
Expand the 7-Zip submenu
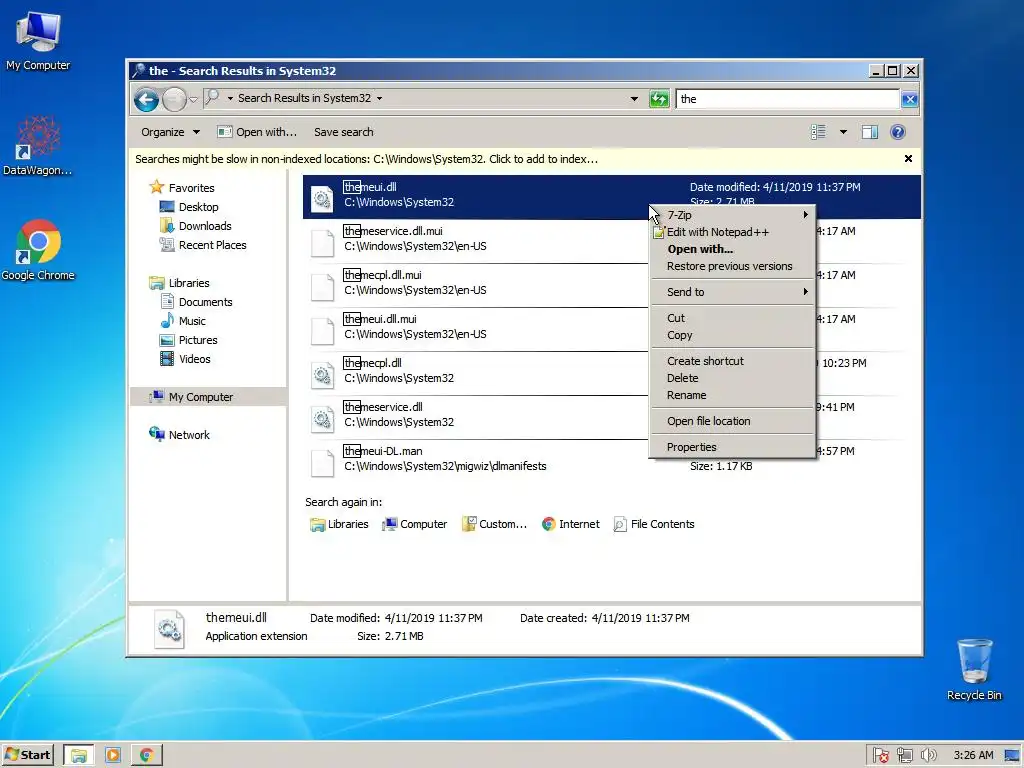pyautogui.click(x=733, y=215)
